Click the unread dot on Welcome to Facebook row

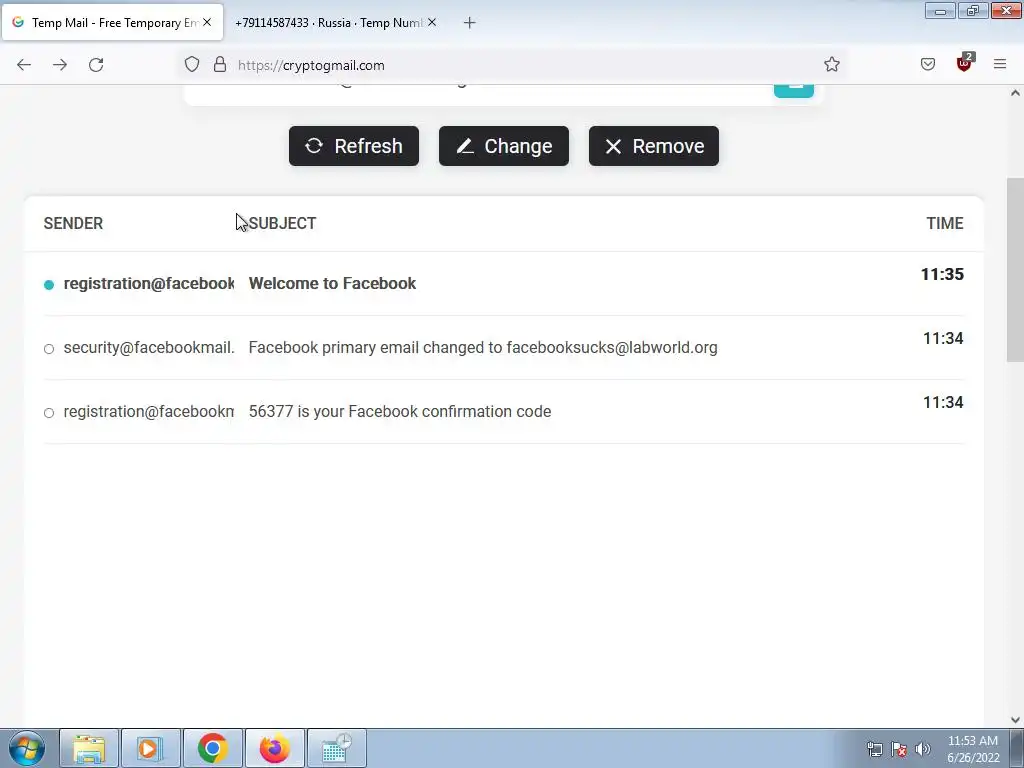click(49, 285)
